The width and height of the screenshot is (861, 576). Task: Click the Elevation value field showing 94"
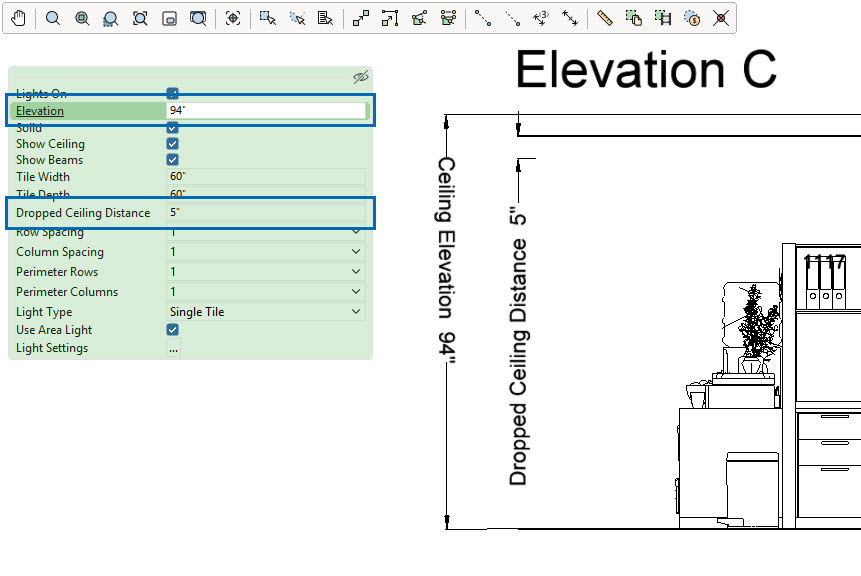pos(266,110)
